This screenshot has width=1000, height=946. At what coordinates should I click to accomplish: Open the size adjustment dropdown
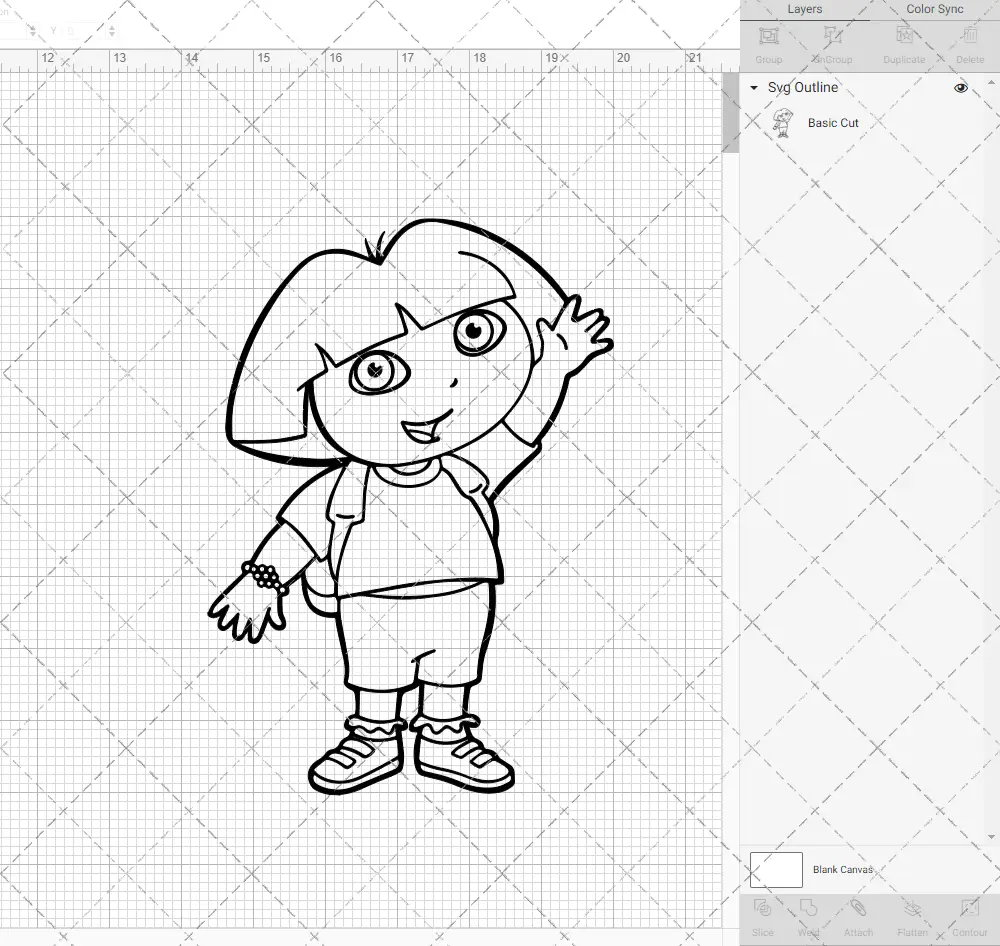point(111,31)
